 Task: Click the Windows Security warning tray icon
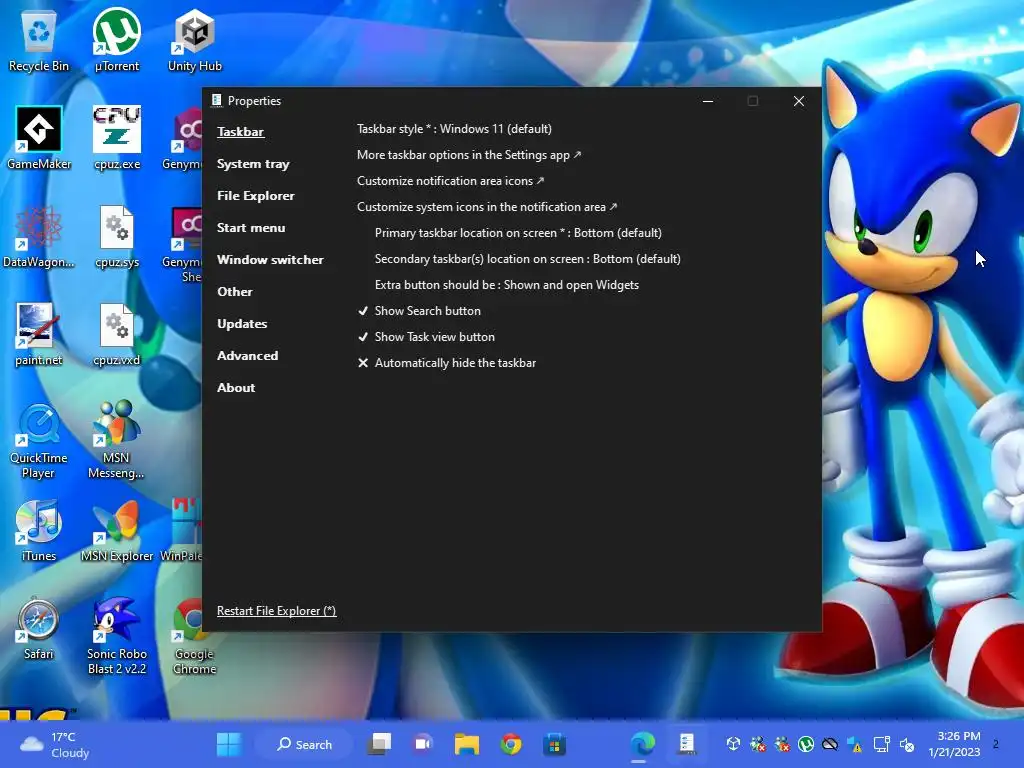pyautogui.click(x=854, y=744)
